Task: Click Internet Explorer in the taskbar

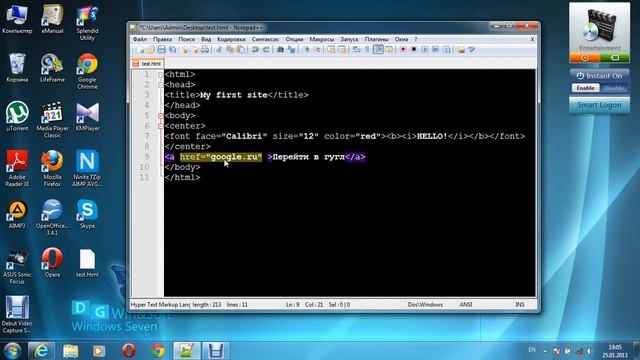Action: coord(41,351)
